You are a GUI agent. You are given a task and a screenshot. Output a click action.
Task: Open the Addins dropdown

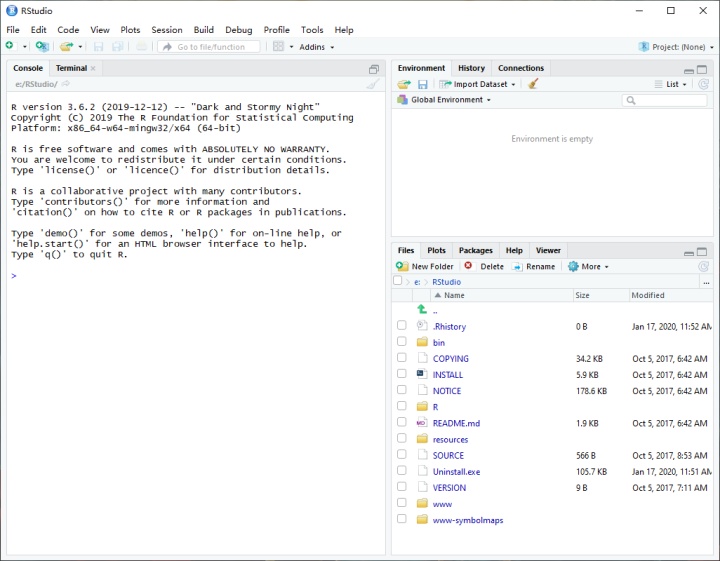[317, 47]
